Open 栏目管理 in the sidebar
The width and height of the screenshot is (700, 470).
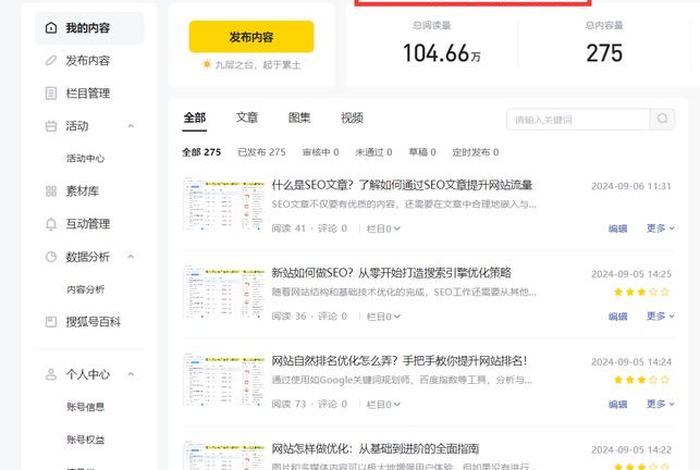point(89,93)
